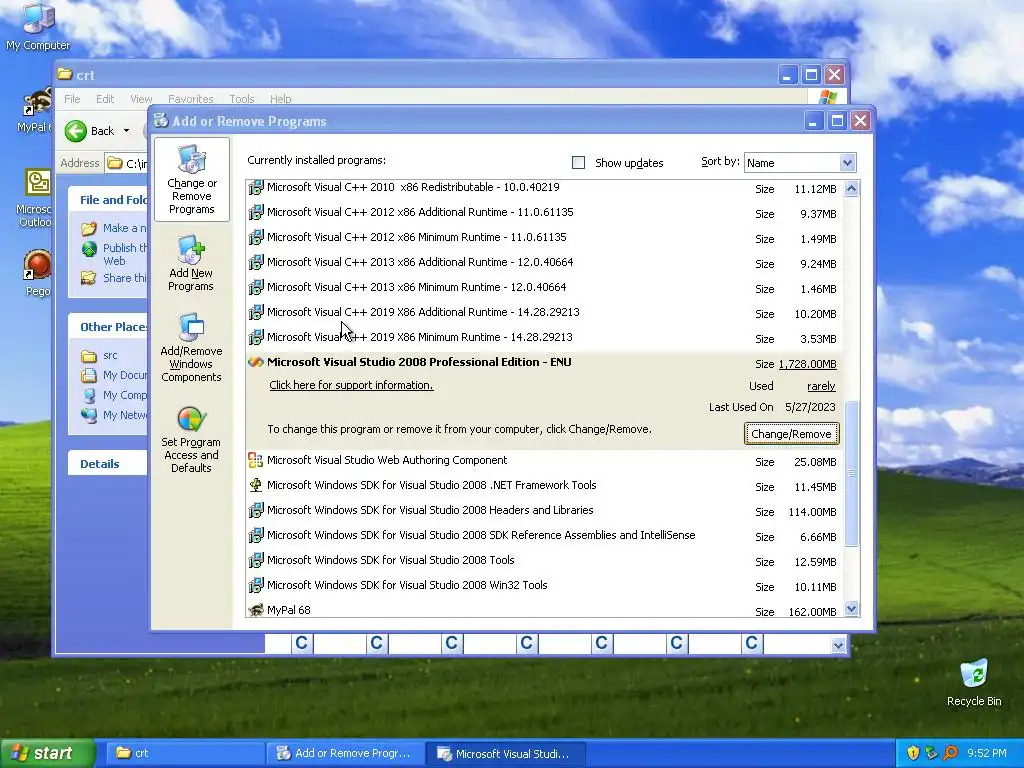Click icon of SDK Headers and Libraries entry
The width and height of the screenshot is (1024, 768).
[x=256, y=510]
